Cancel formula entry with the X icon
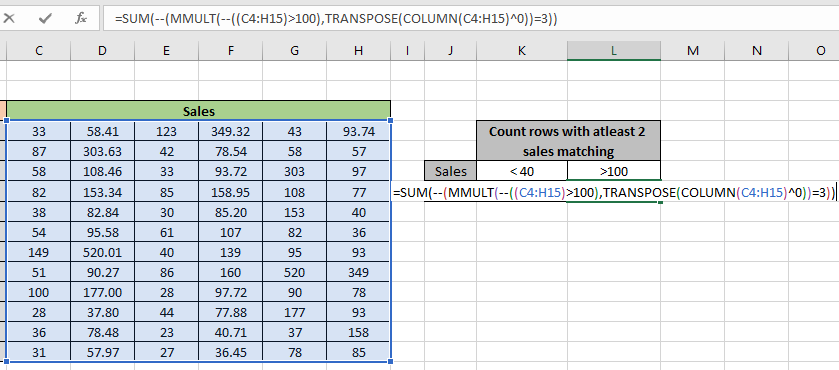This screenshot has height=370, width=839. [9, 19]
